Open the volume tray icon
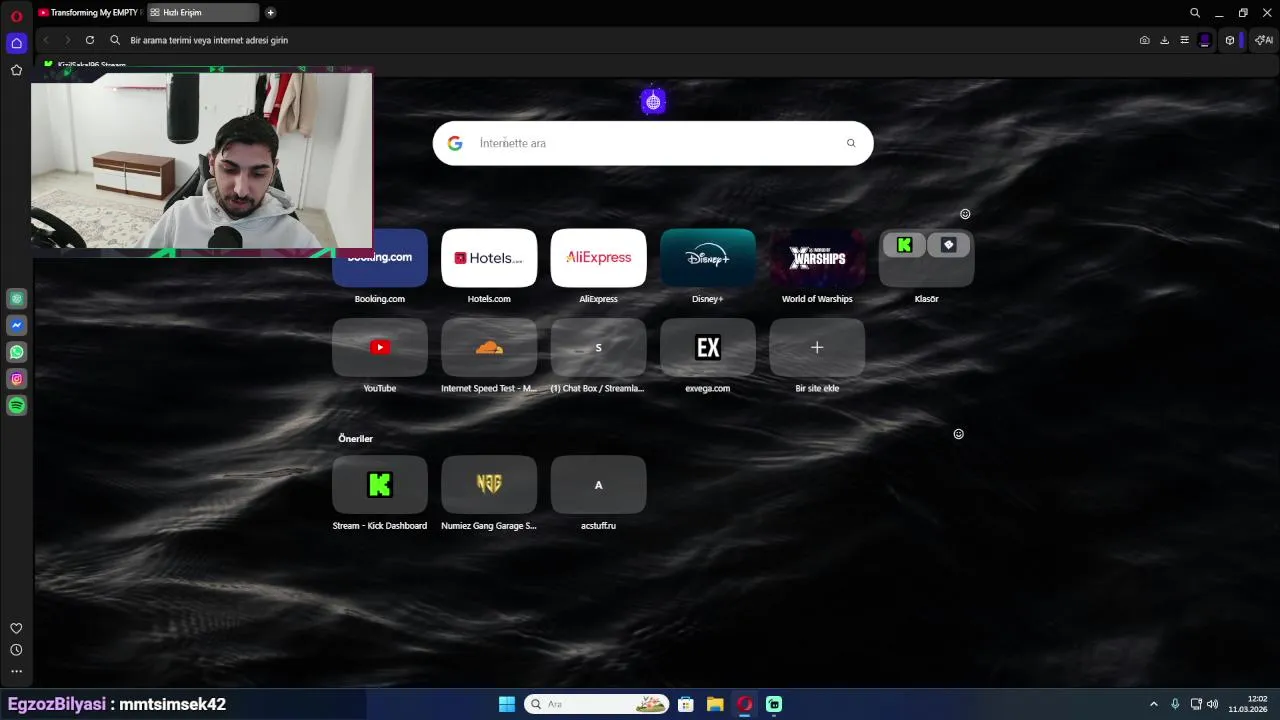 pyautogui.click(x=1213, y=704)
